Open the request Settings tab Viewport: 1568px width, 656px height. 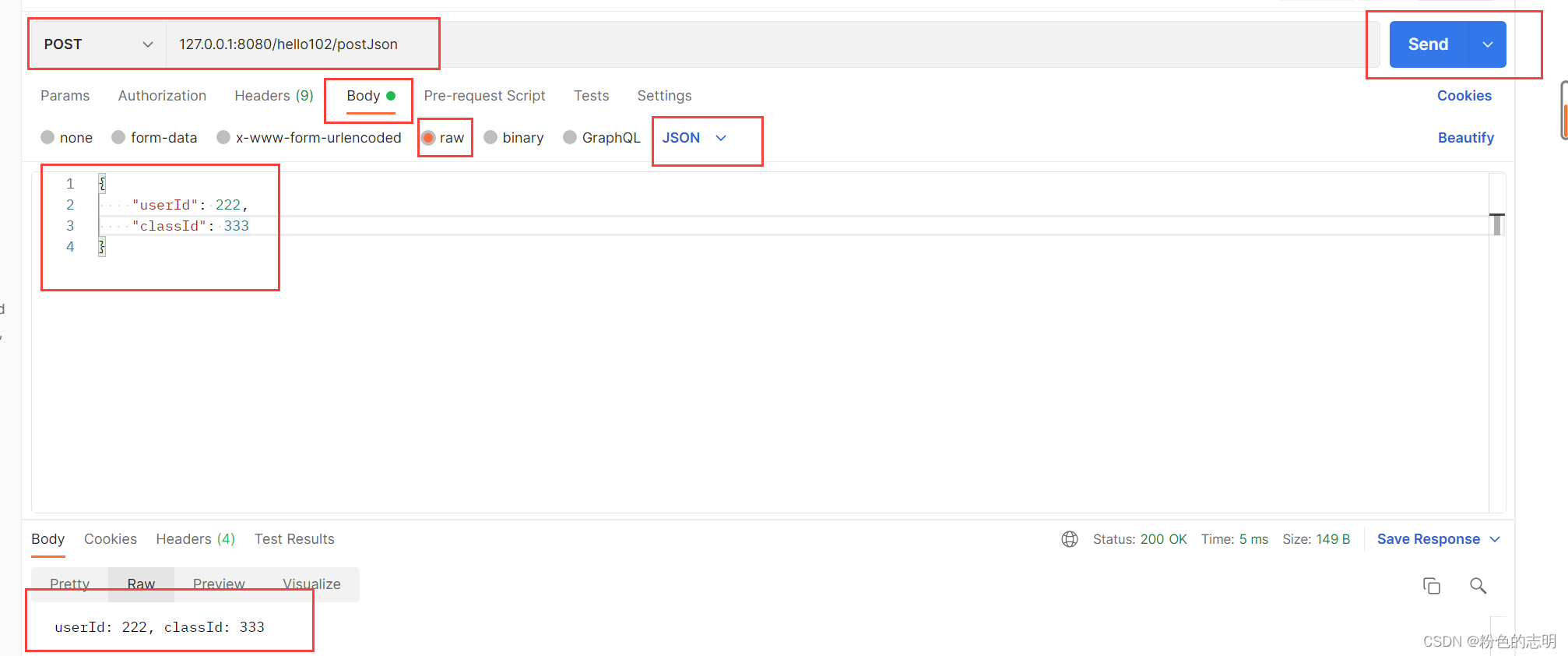pos(664,96)
